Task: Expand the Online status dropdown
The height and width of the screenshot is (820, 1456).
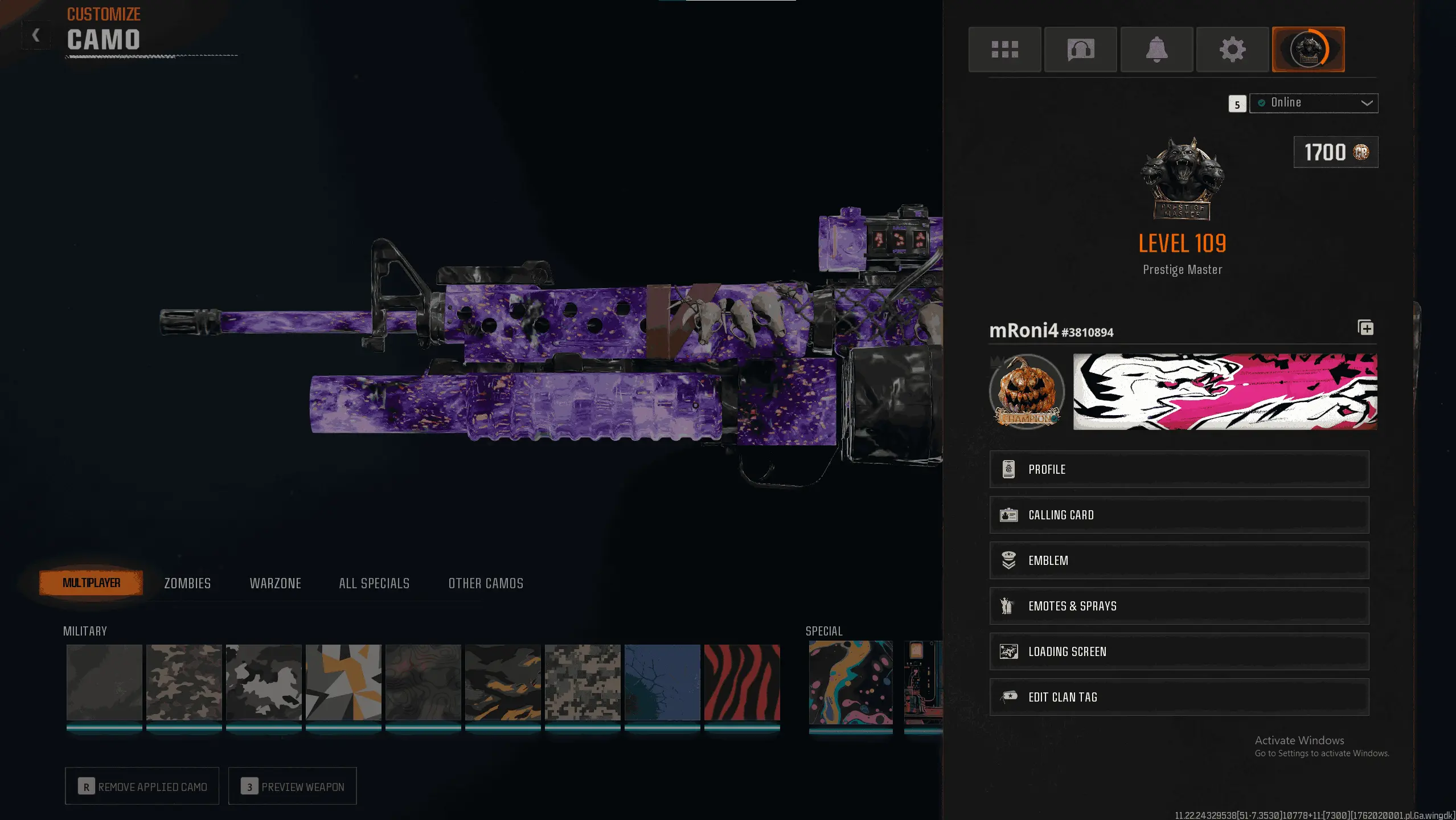Action: pyautogui.click(x=1313, y=103)
